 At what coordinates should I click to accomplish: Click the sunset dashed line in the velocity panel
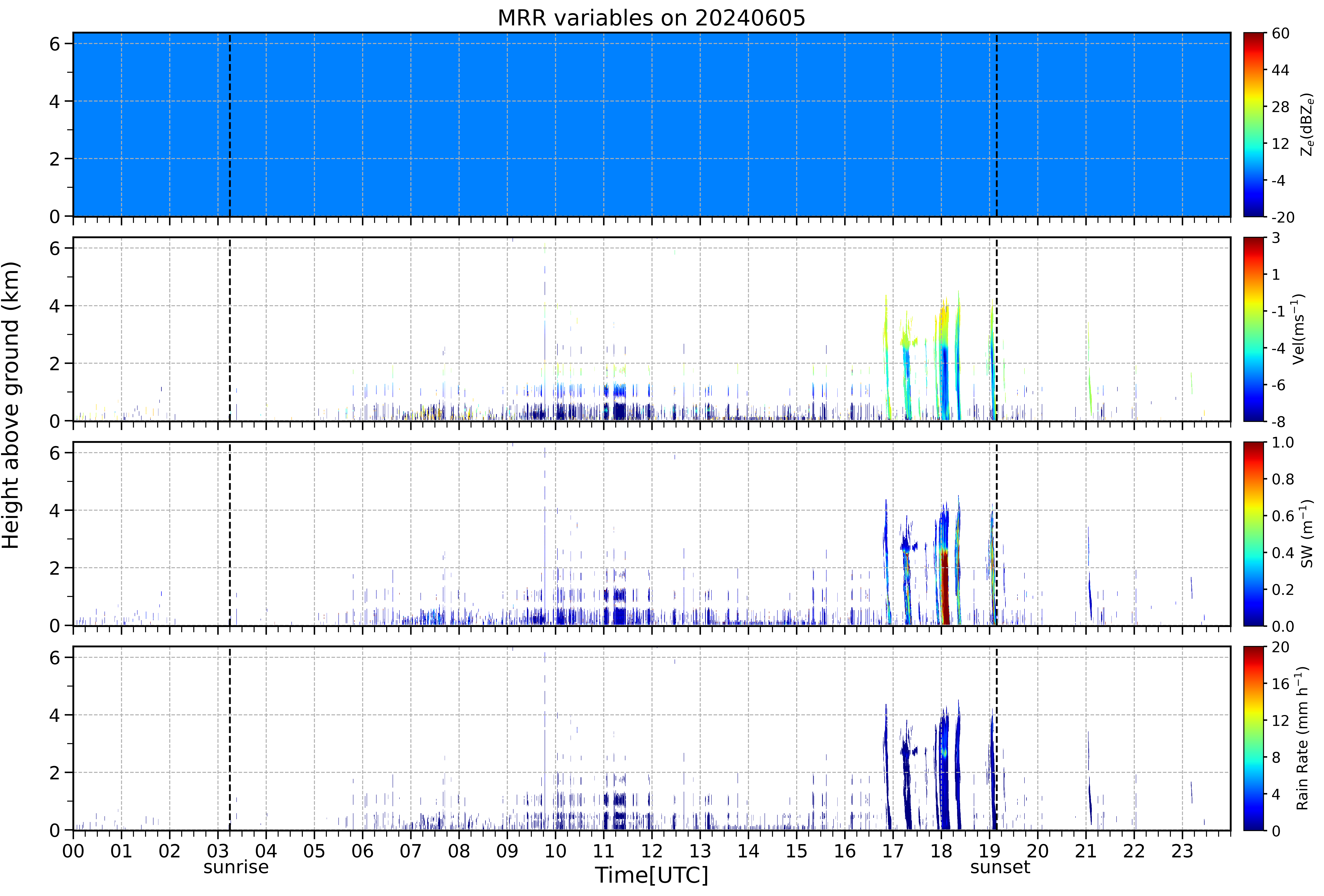pyautogui.click(x=996, y=329)
